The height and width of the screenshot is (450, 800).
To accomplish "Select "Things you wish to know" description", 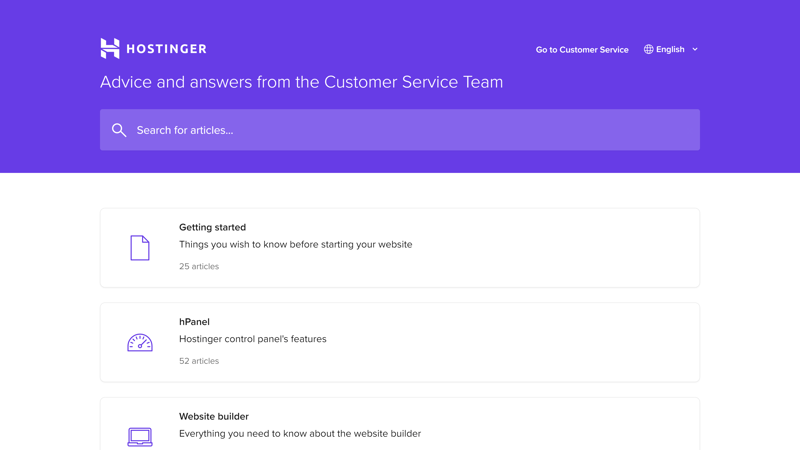I will 295,244.
